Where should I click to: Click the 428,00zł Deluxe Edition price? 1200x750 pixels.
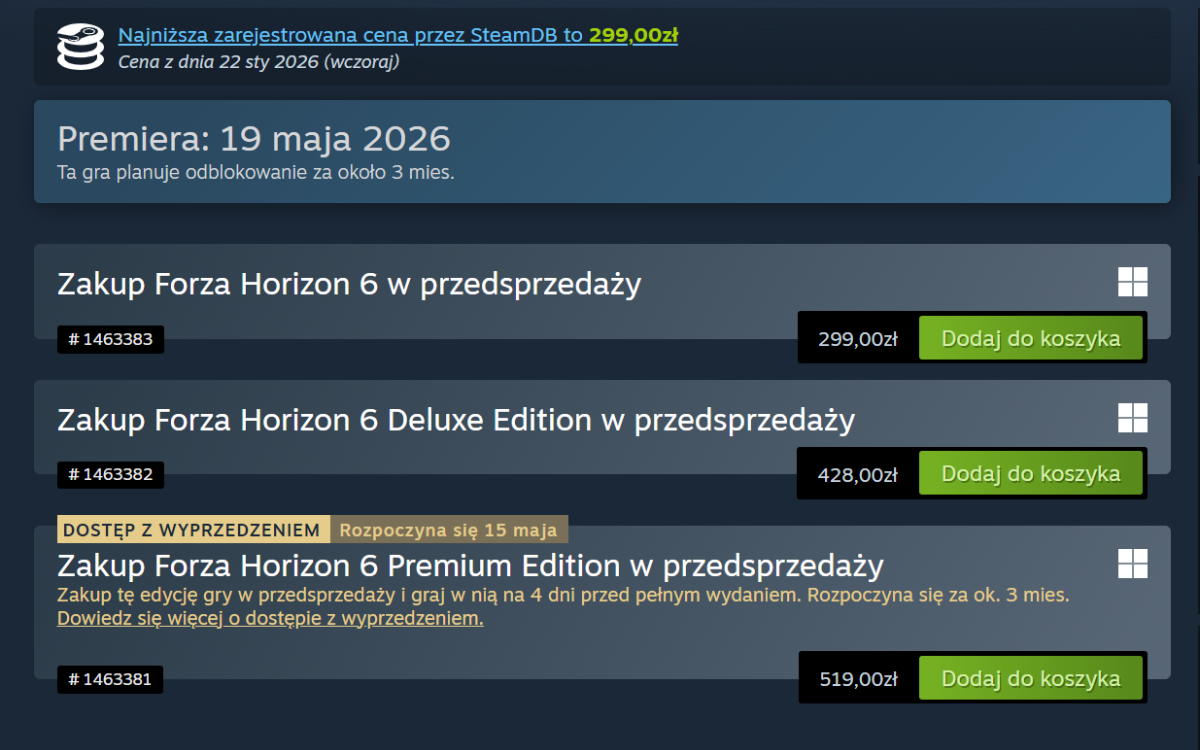pos(857,475)
